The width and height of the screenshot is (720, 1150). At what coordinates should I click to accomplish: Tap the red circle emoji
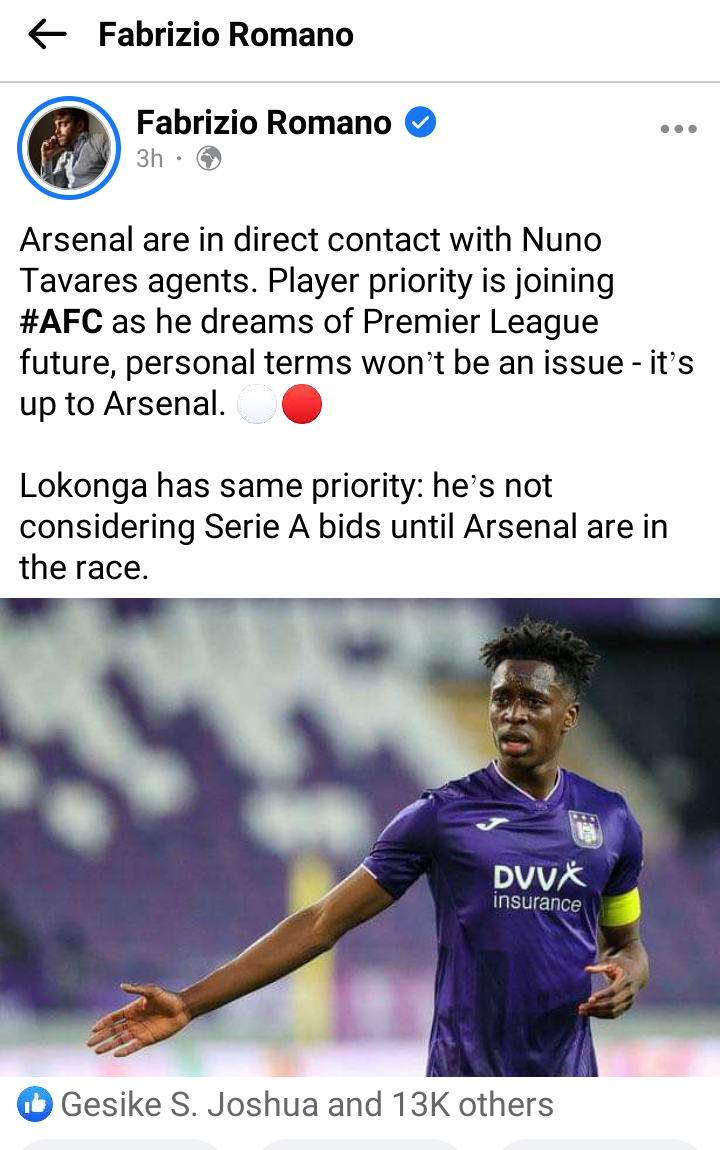[x=302, y=404]
